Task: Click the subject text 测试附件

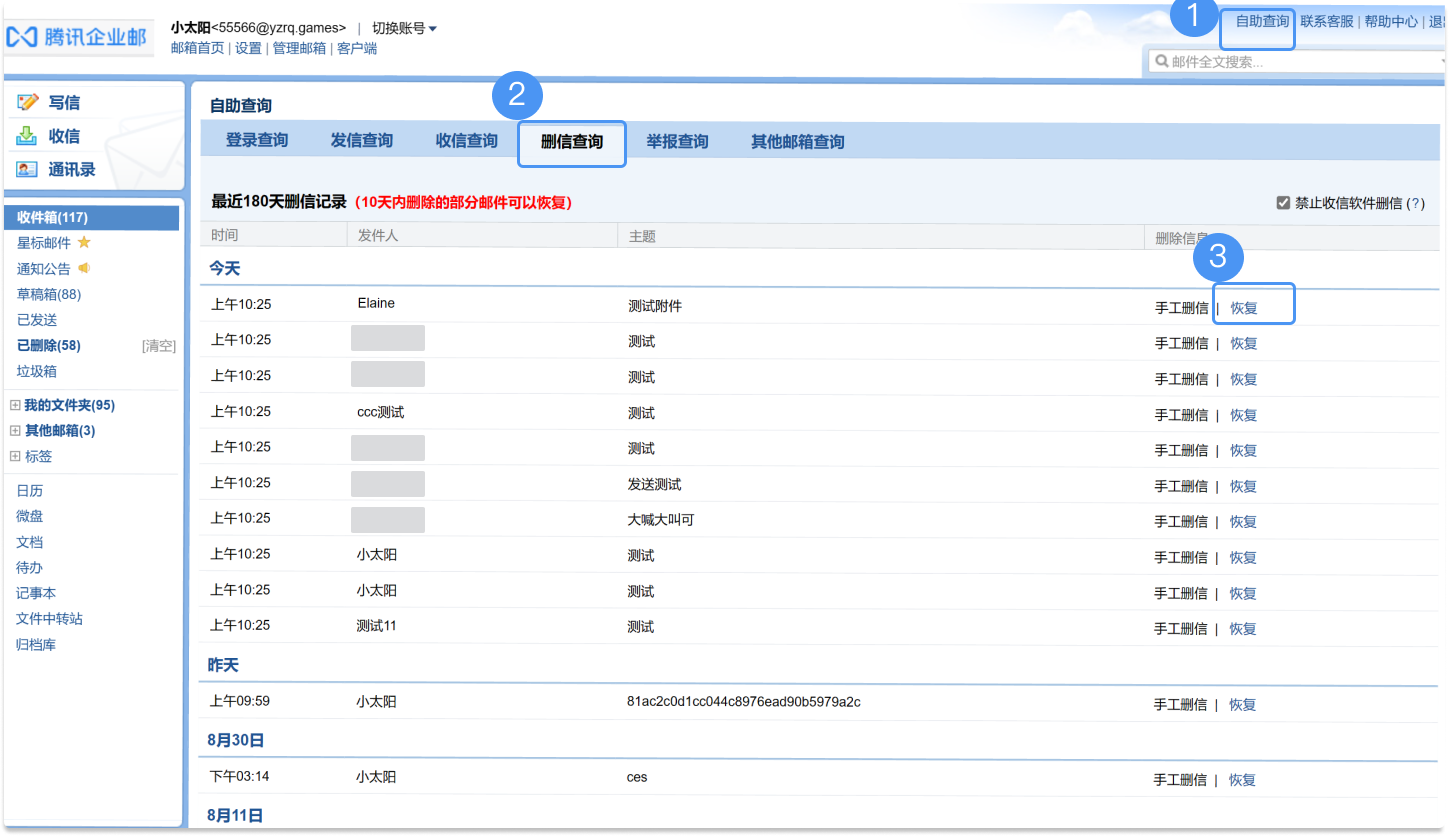Action: point(655,306)
